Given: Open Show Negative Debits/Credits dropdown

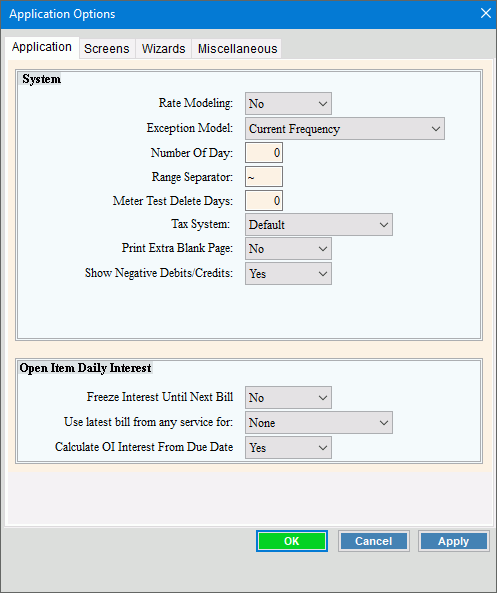Looking at the screenshot, I should click(288, 274).
